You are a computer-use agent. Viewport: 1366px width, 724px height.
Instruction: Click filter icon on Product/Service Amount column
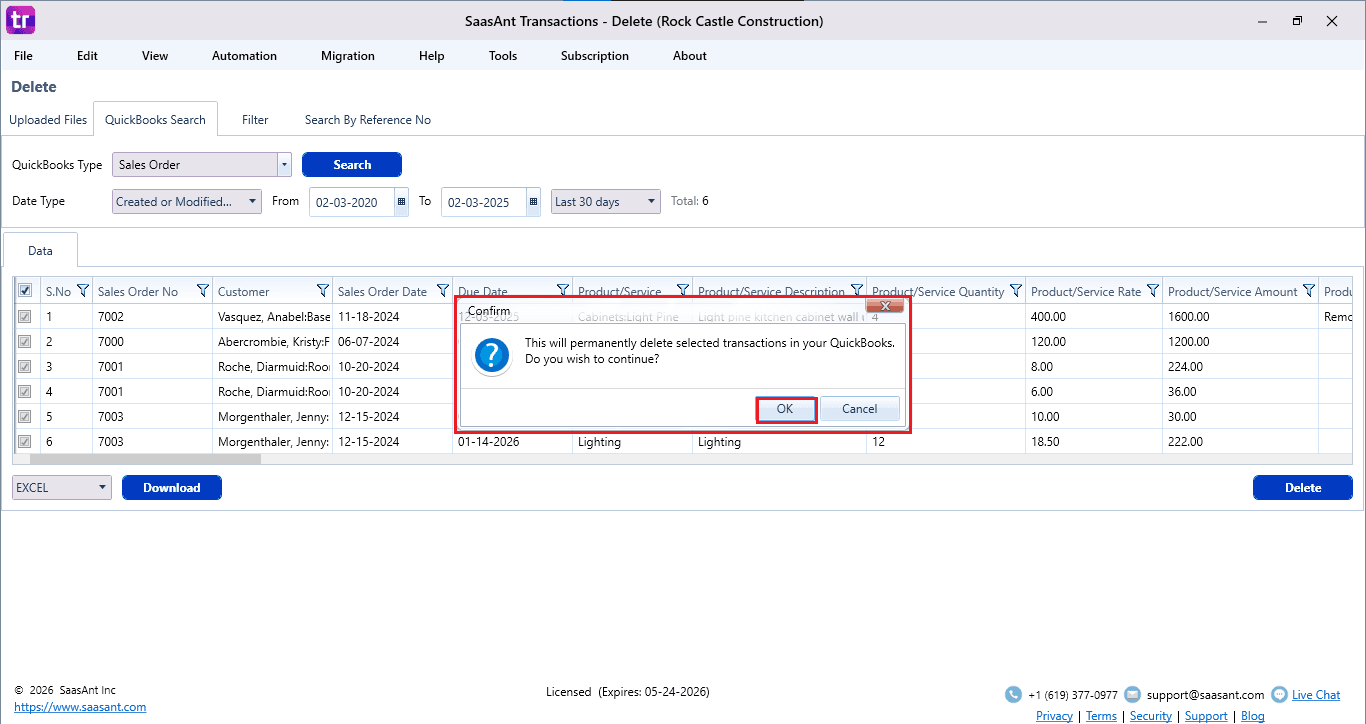(x=1309, y=291)
